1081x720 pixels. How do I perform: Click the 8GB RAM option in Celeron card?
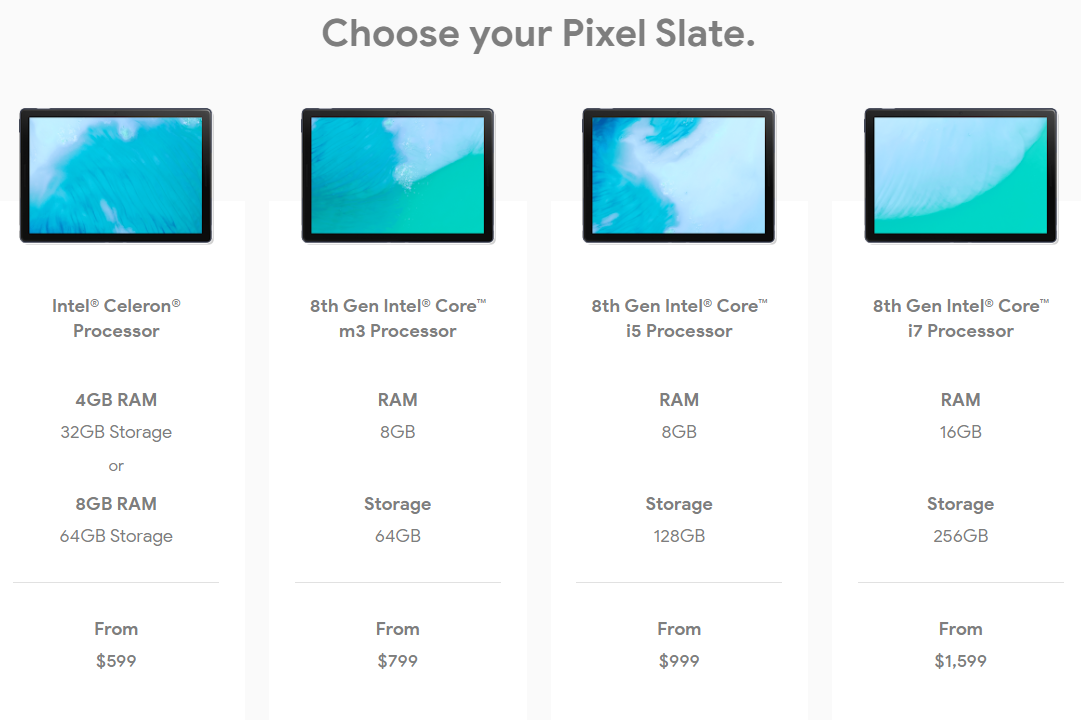click(x=116, y=503)
